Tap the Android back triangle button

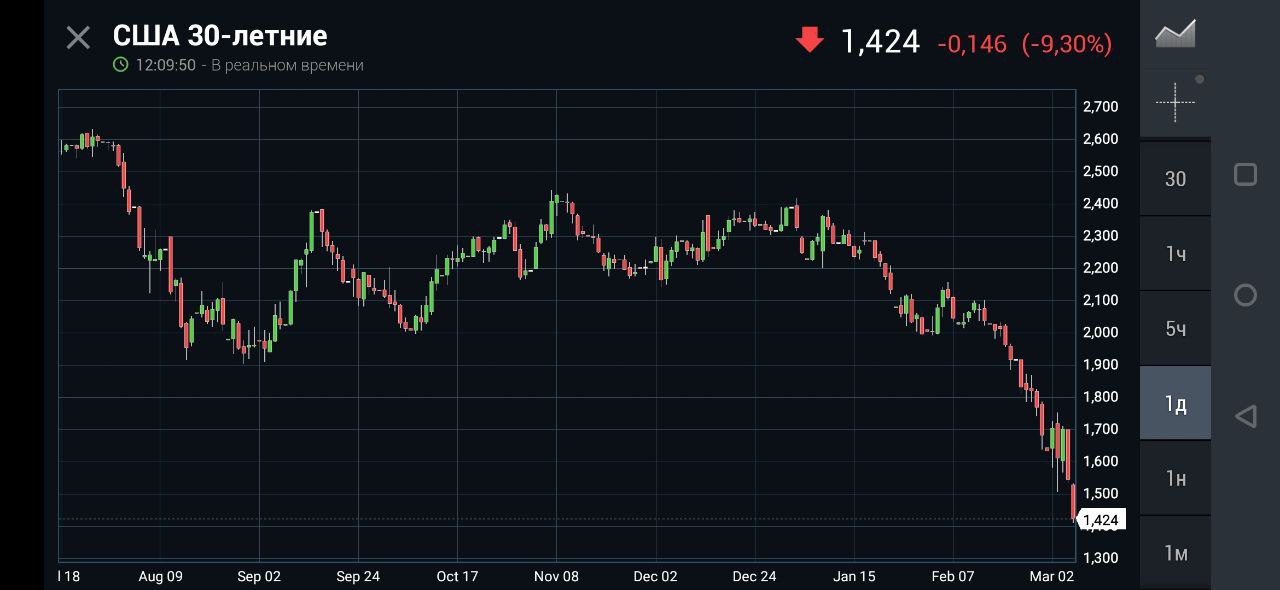1245,416
